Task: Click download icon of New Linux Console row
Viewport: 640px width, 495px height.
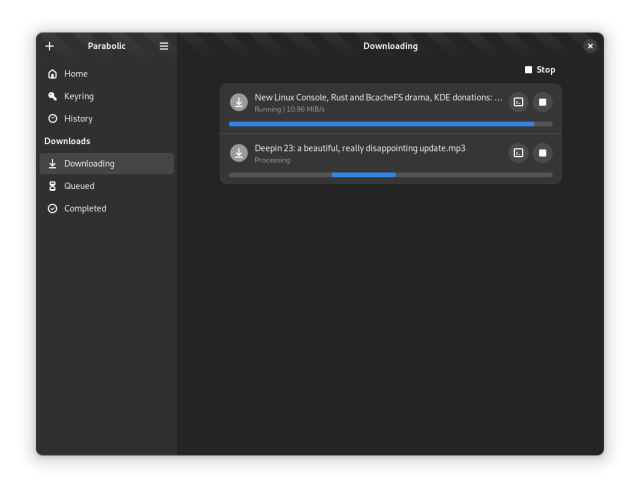Action: [x=239, y=102]
